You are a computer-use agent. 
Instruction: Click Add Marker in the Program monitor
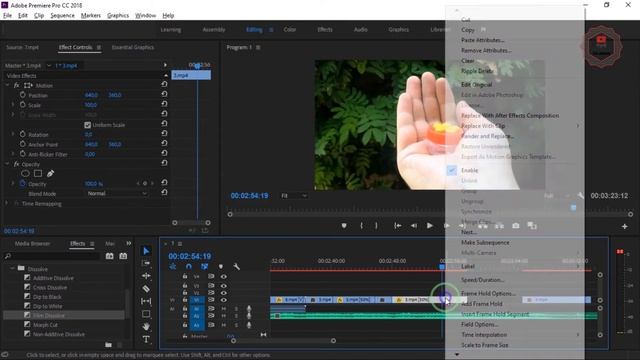click(344, 226)
